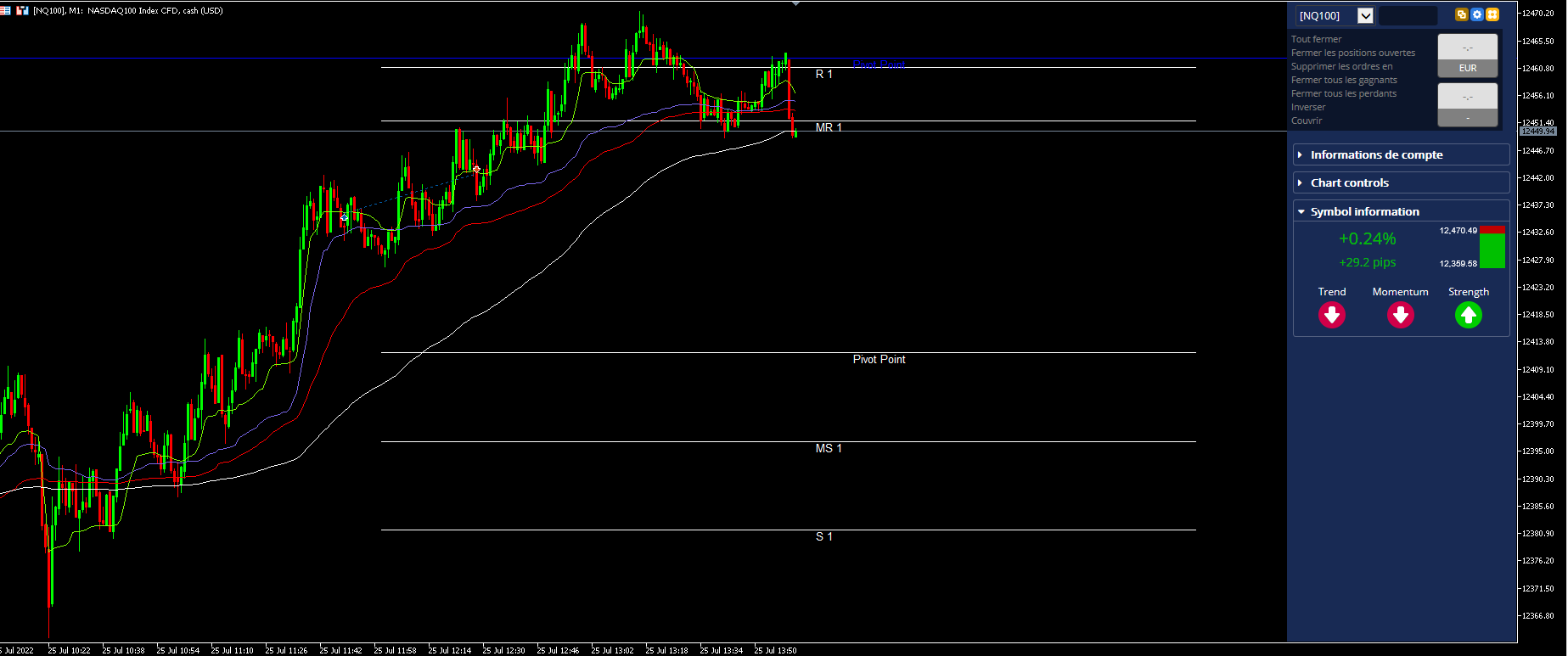Click the 12366.80 price axis label
The image size is (1568, 656).
coord(1538,616)
